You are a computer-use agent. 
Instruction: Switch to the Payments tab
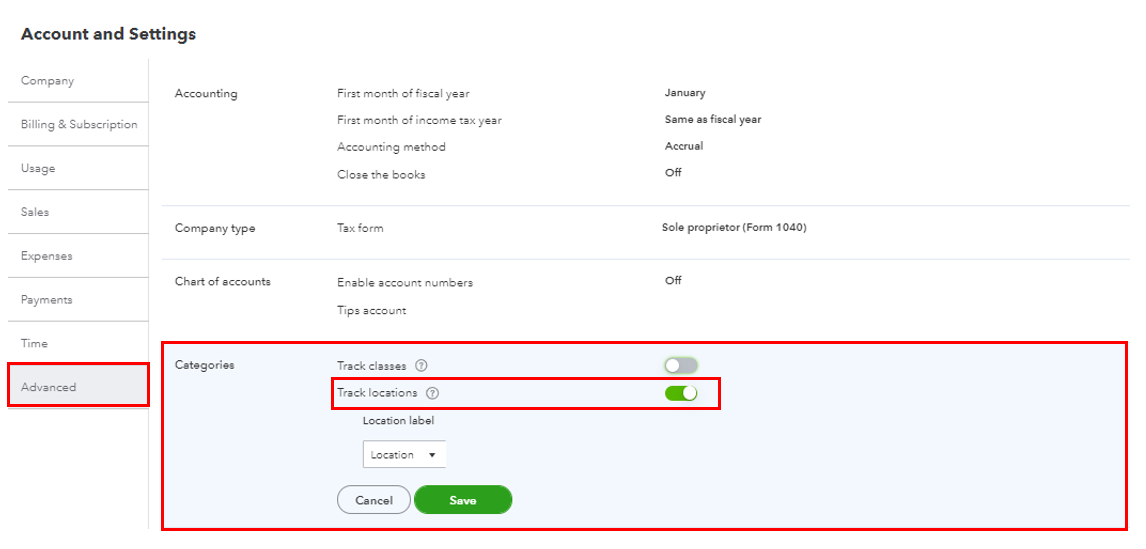tap(47, 300)
